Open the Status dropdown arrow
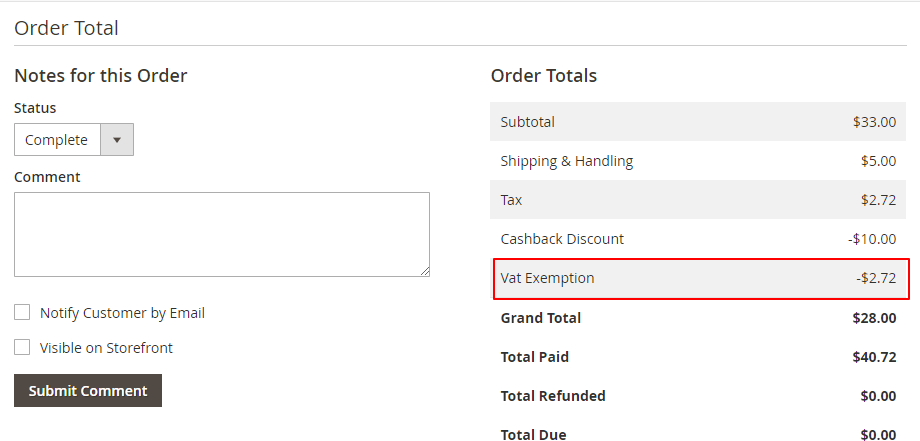Image resolution: width=920 pixels, height=441 pixels. pyautogui.click(x=117, y=140)
